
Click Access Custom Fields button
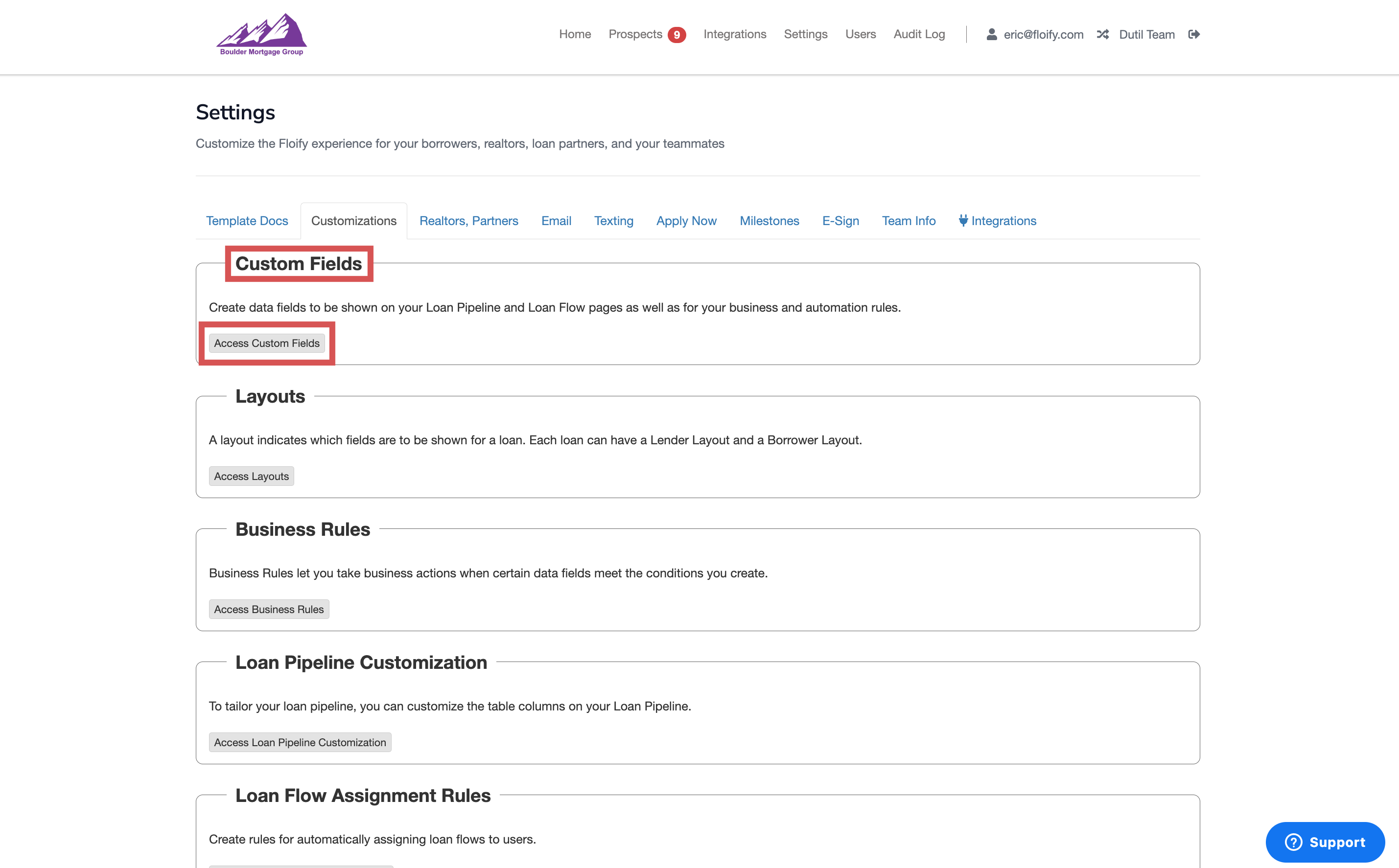click(266, 343)
